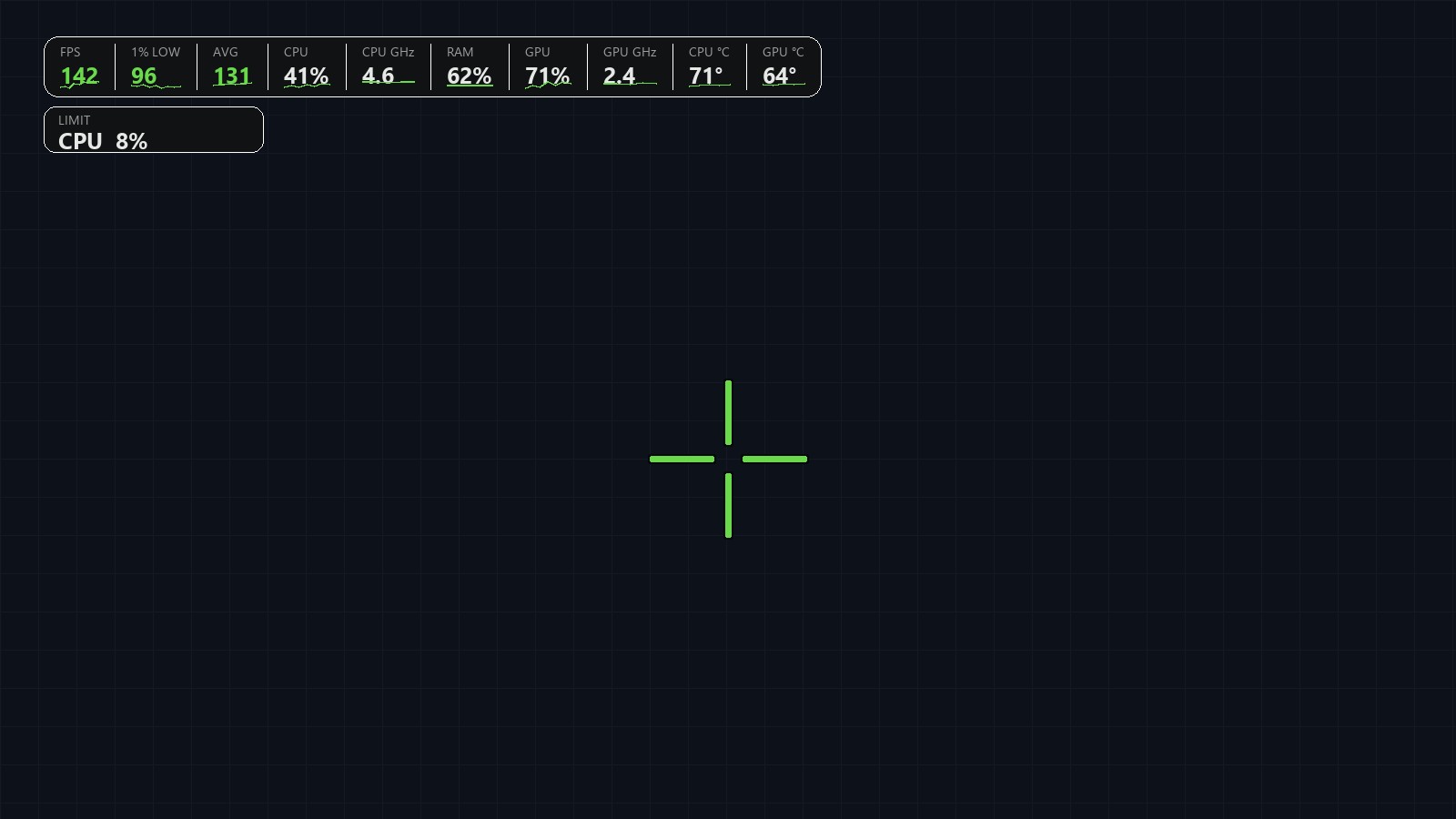
Task: Click the 1% LOW value 96
Action: click(144, 76)
